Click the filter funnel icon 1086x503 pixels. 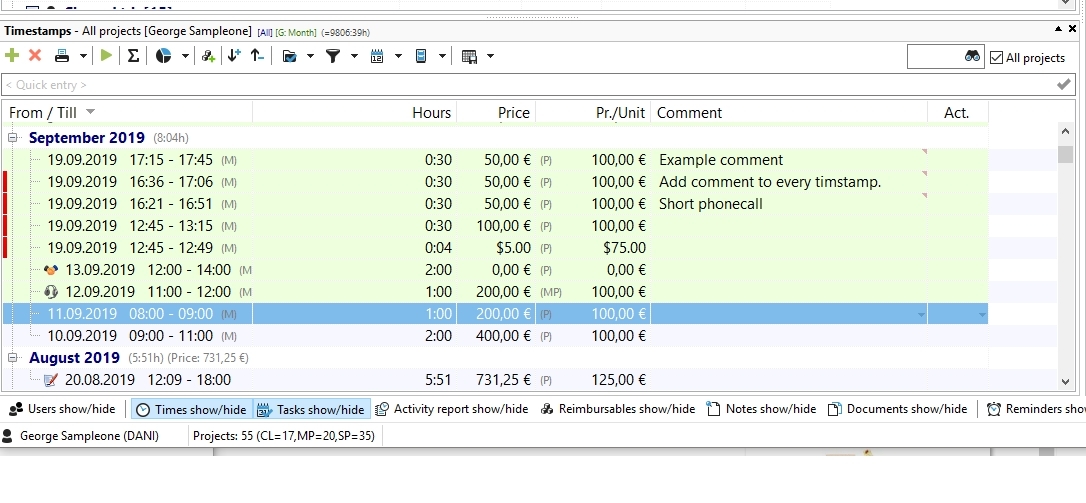coord(333,56)
